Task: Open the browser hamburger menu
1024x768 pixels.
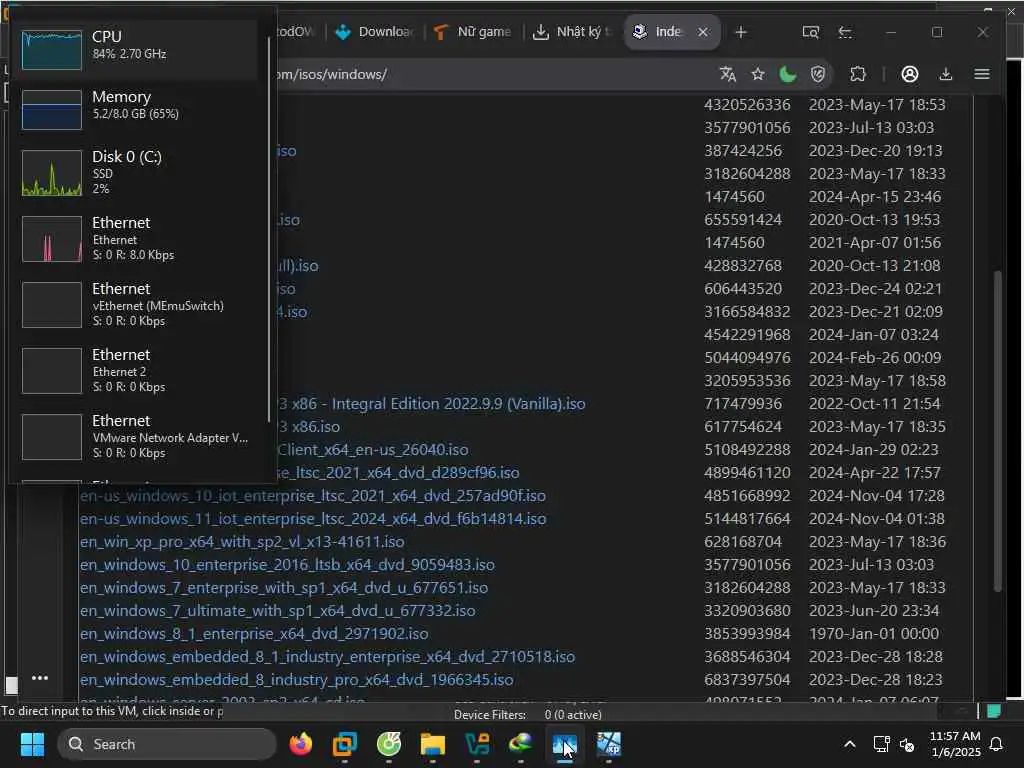Action: pyautogui.click(x=982, y=74)
